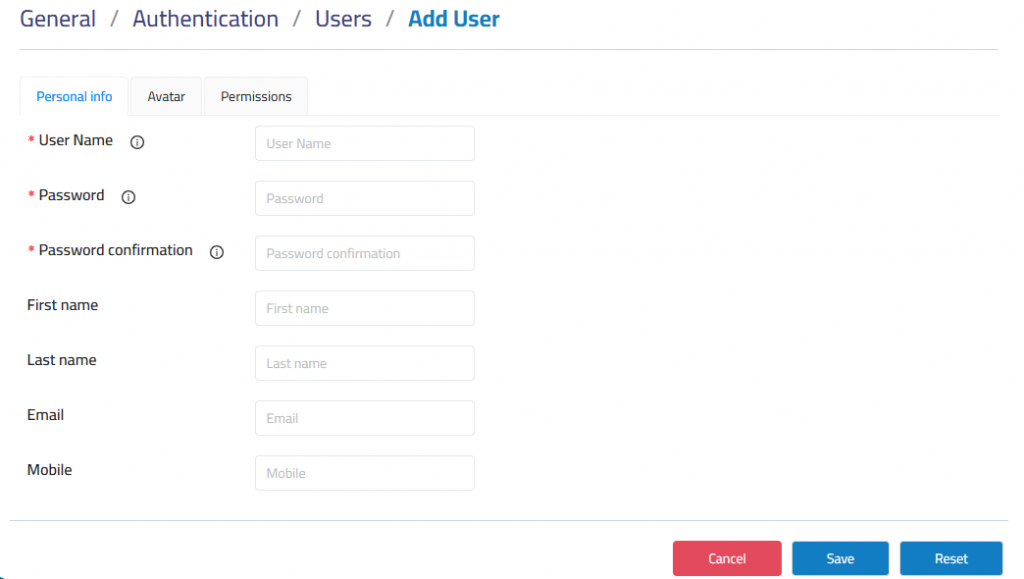Click the Email input box
This screenshot has height=579, width=1024.
(x=364, y=418)
